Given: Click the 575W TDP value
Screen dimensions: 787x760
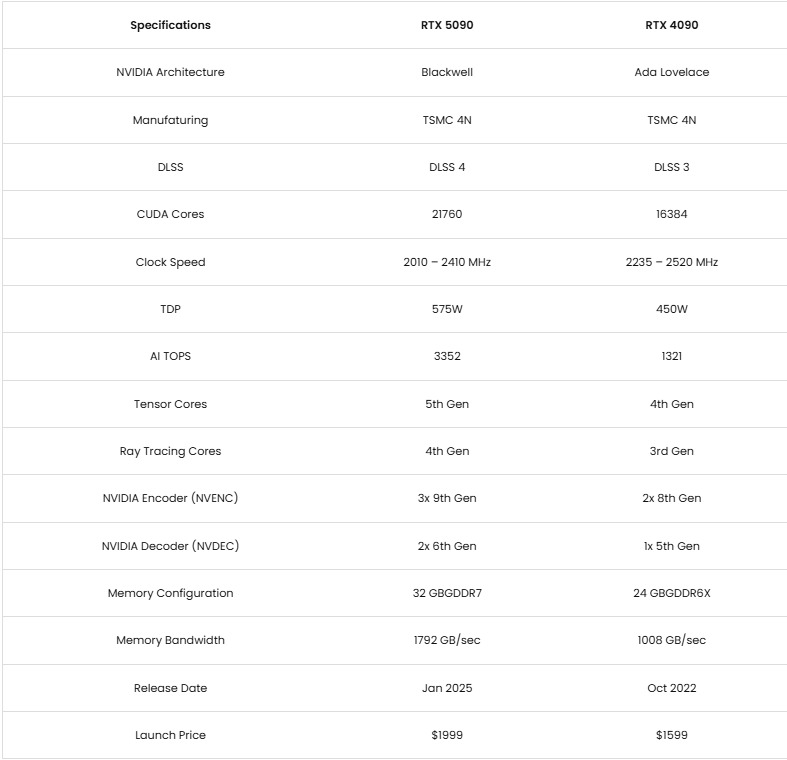Looking at the screenshot, I should click(446, 309).
